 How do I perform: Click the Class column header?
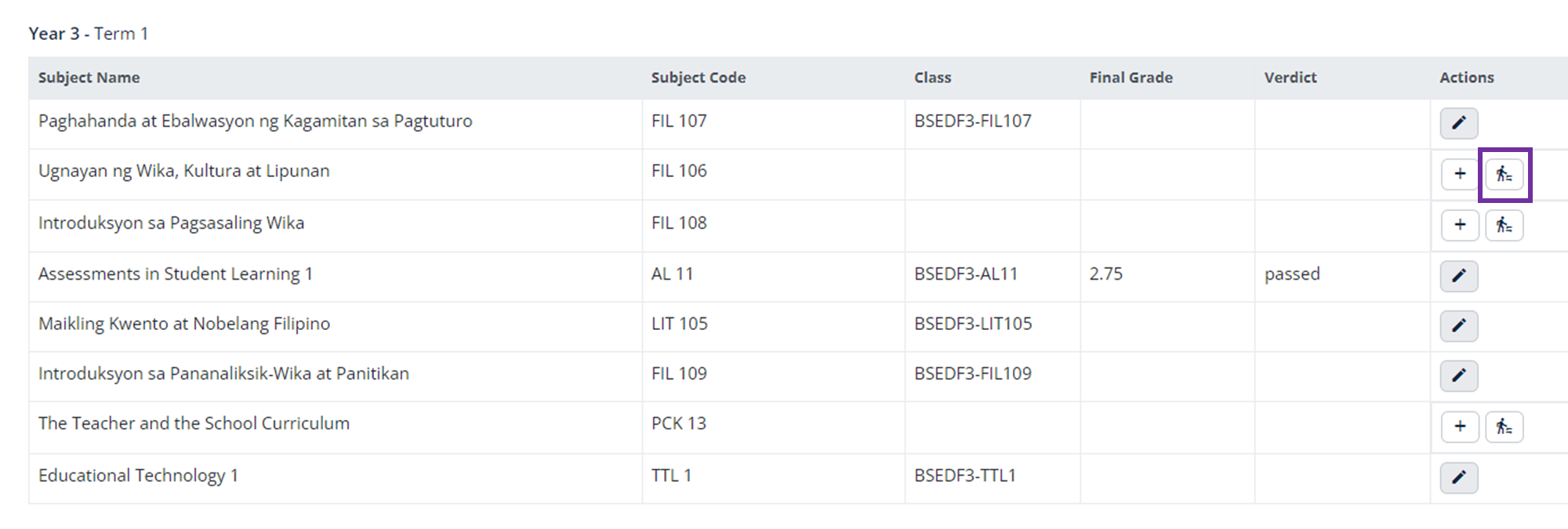click(932, 78)
